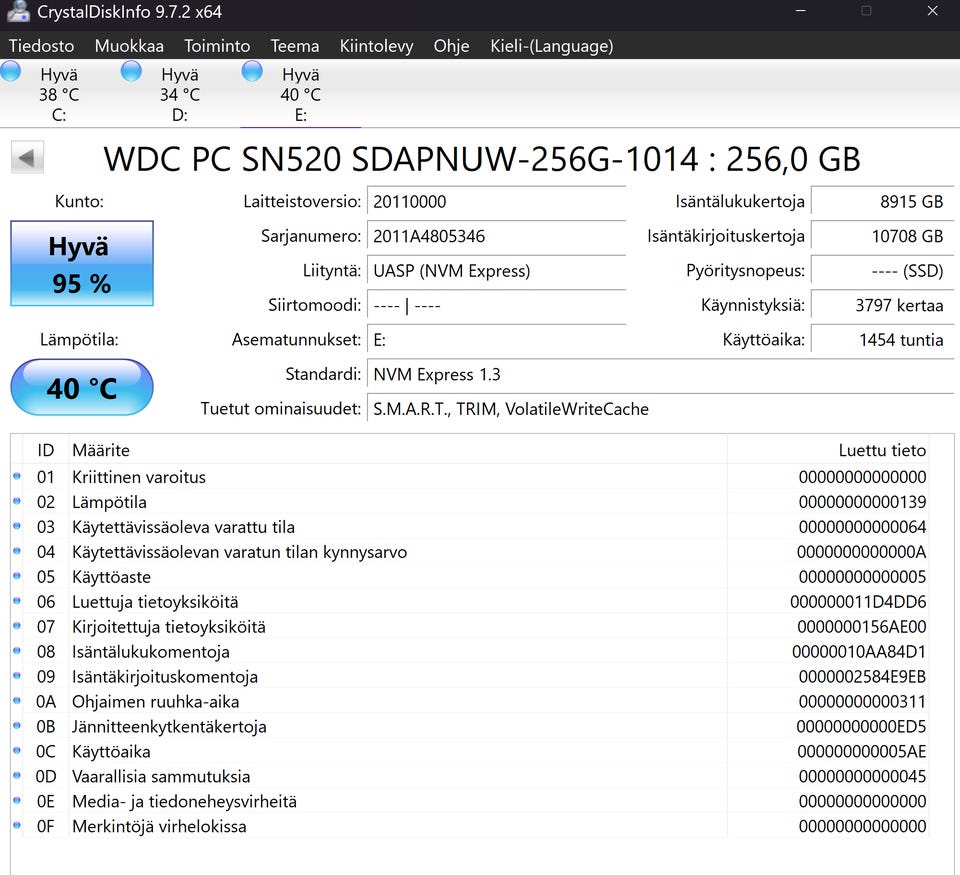The image size is (960, 875).
Task: Open the Kieli-(Language) menu
Action: point(552,46)
